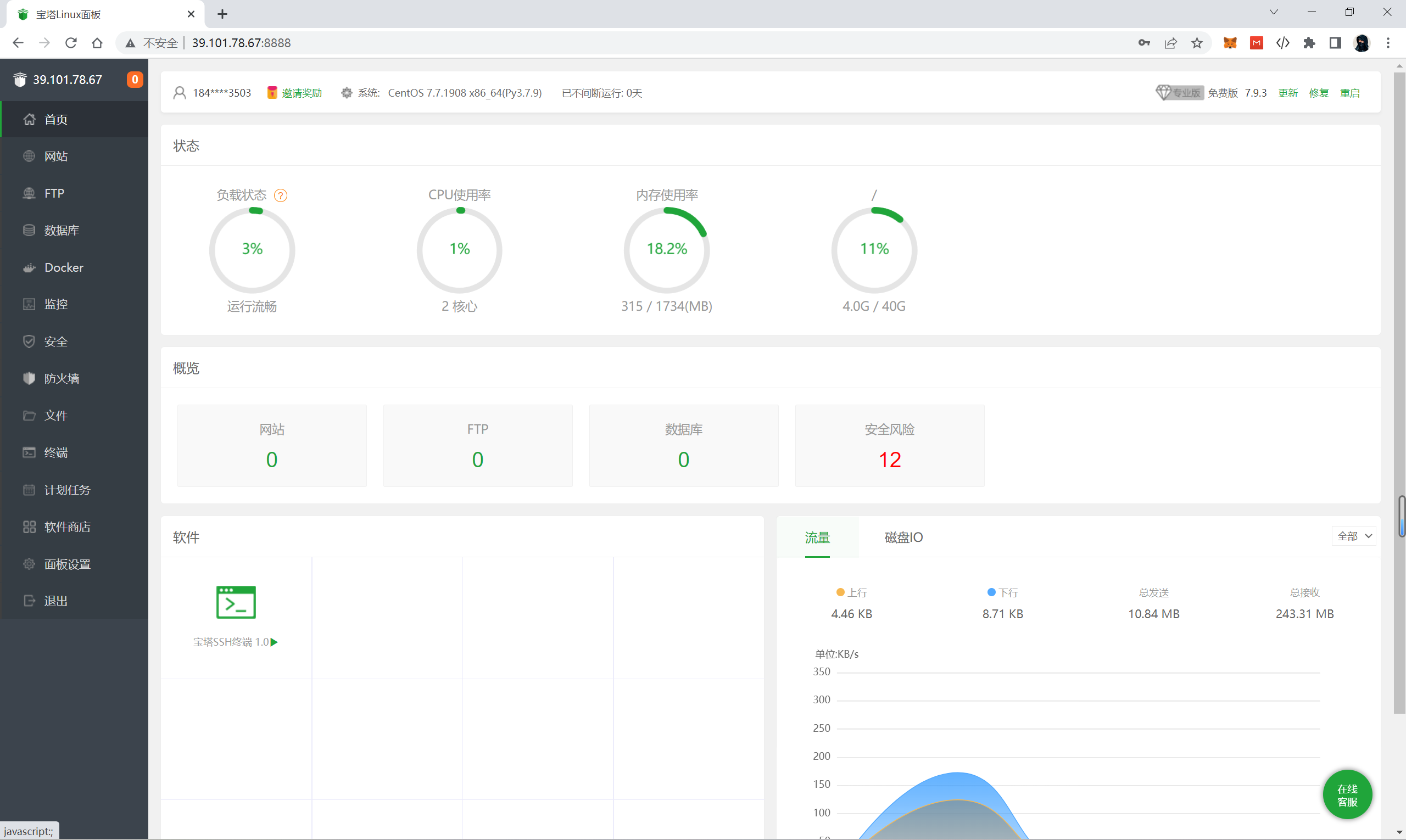Click the logout icon in sidebar
This screenshot has height=840, width=1406.
pos(29,601)
